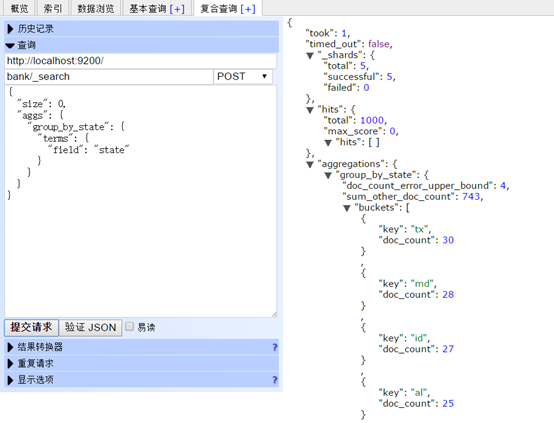This screenshot has height=423, width=554.
Task: Click inside the JSON query body editor
Action: pyautogui.click(x=141, y=201)
